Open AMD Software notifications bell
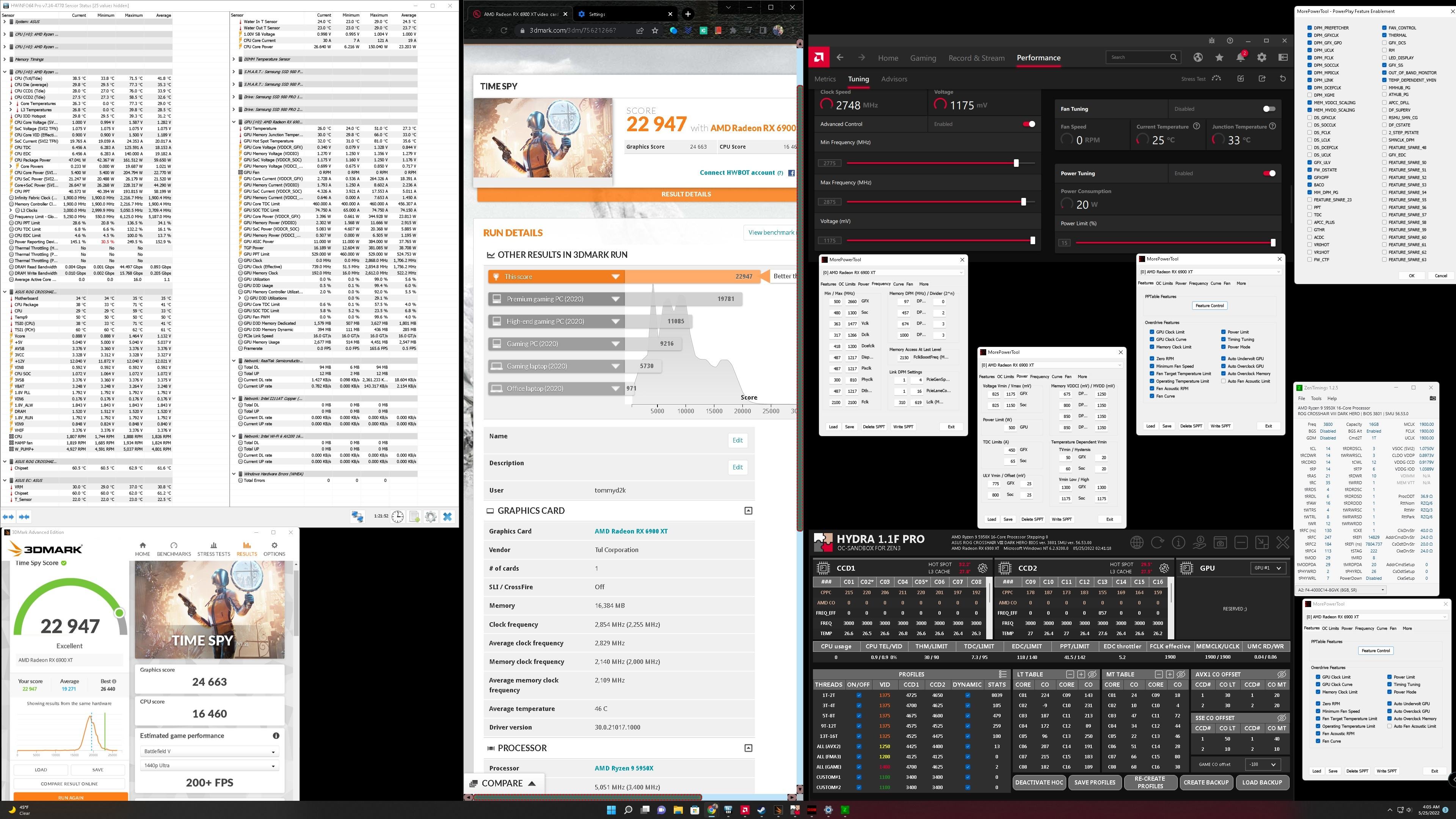The width and height of the screenshot is (1456, 819). [1240, 58]
